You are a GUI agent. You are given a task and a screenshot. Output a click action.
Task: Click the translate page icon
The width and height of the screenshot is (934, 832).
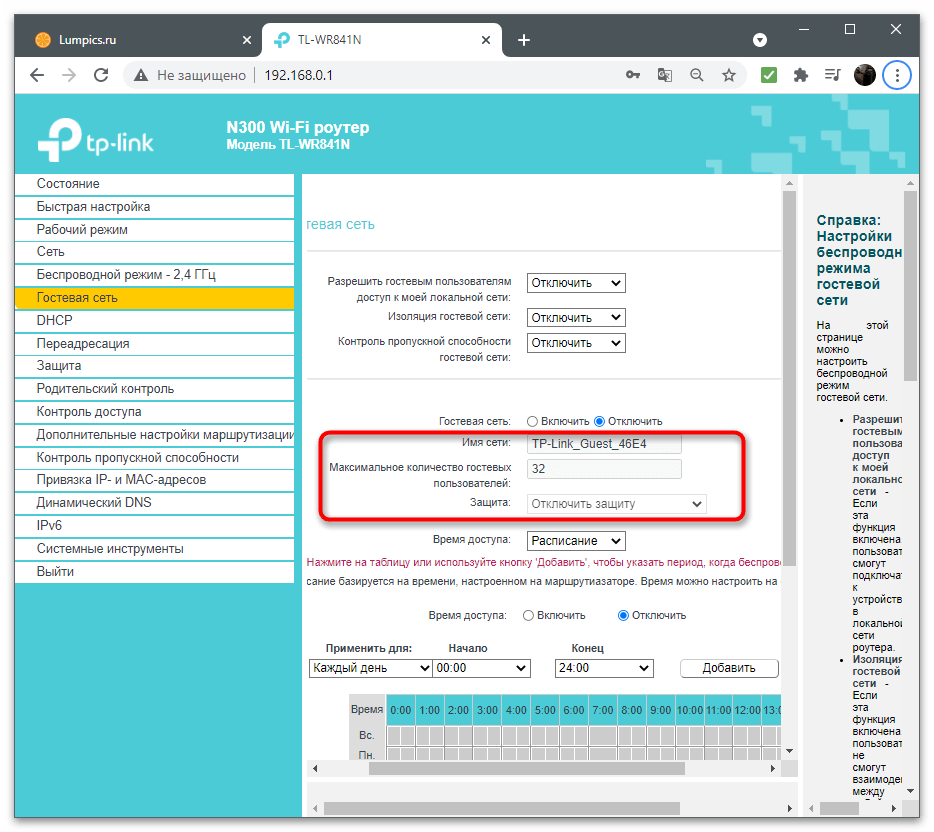[x=665, y=75]
